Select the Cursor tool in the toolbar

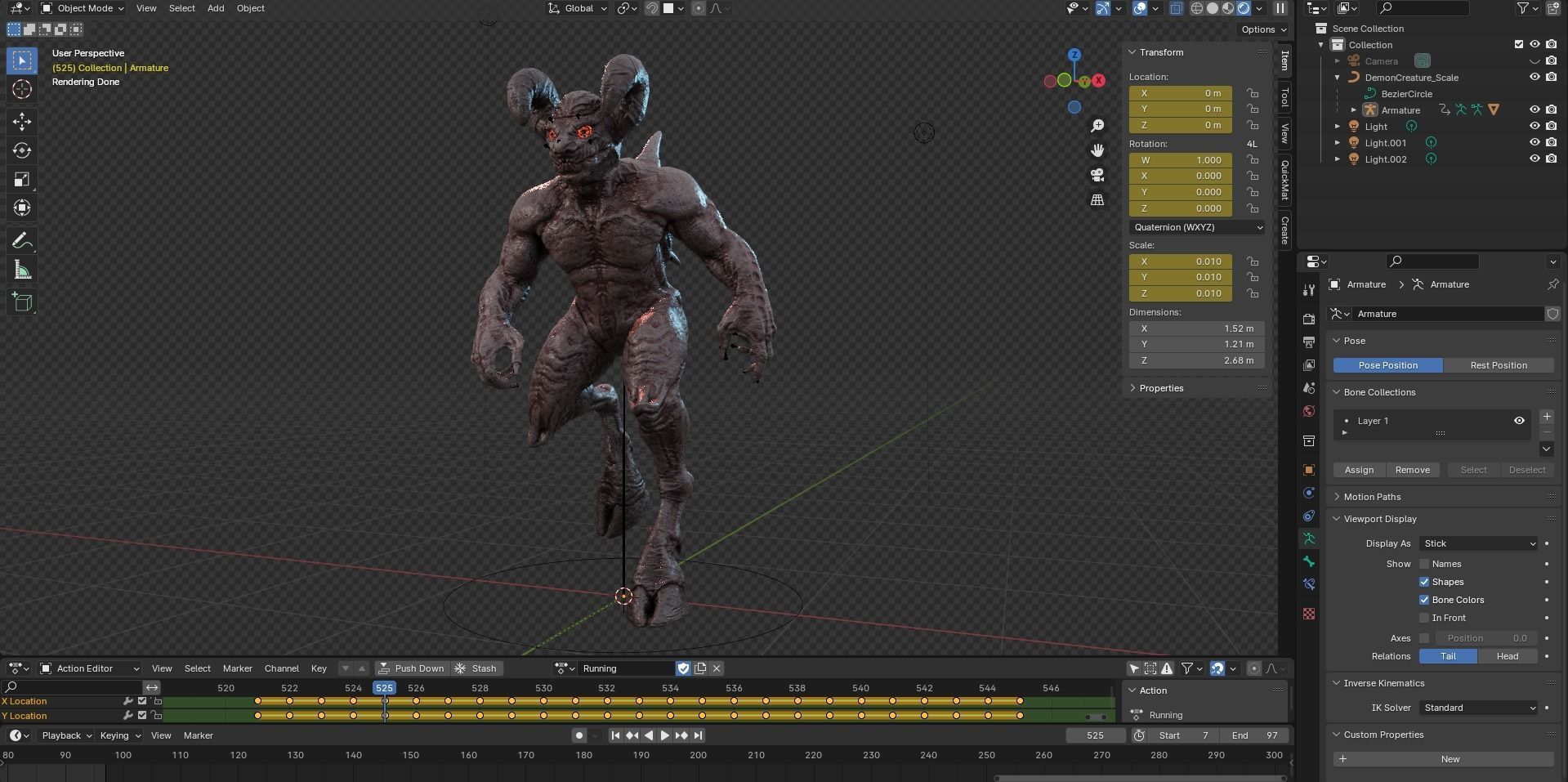pyautogui.click(x=22, y=89)
